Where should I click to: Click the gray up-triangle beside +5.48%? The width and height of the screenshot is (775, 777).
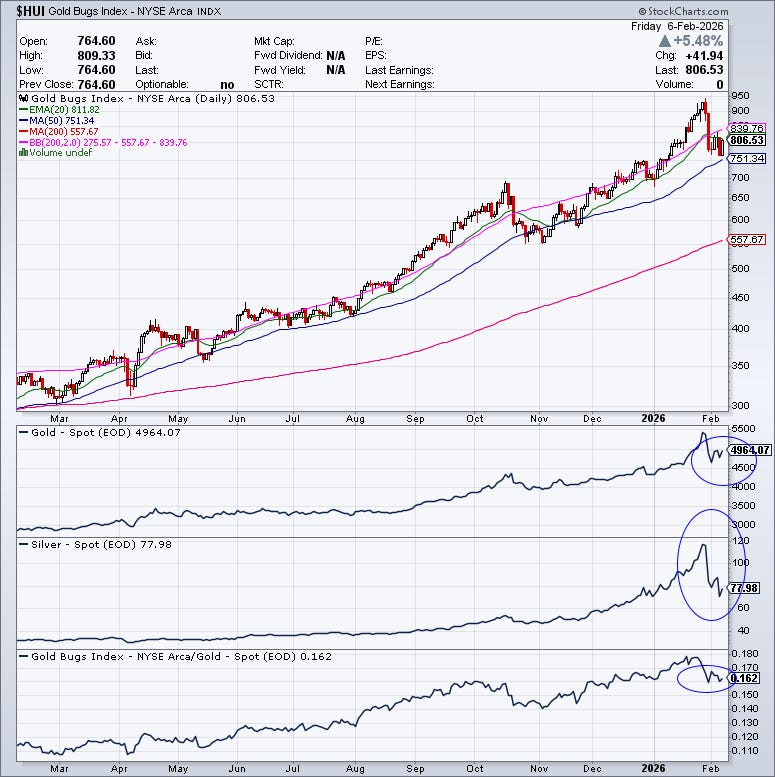pyautogui.click(x=665, y=41)
